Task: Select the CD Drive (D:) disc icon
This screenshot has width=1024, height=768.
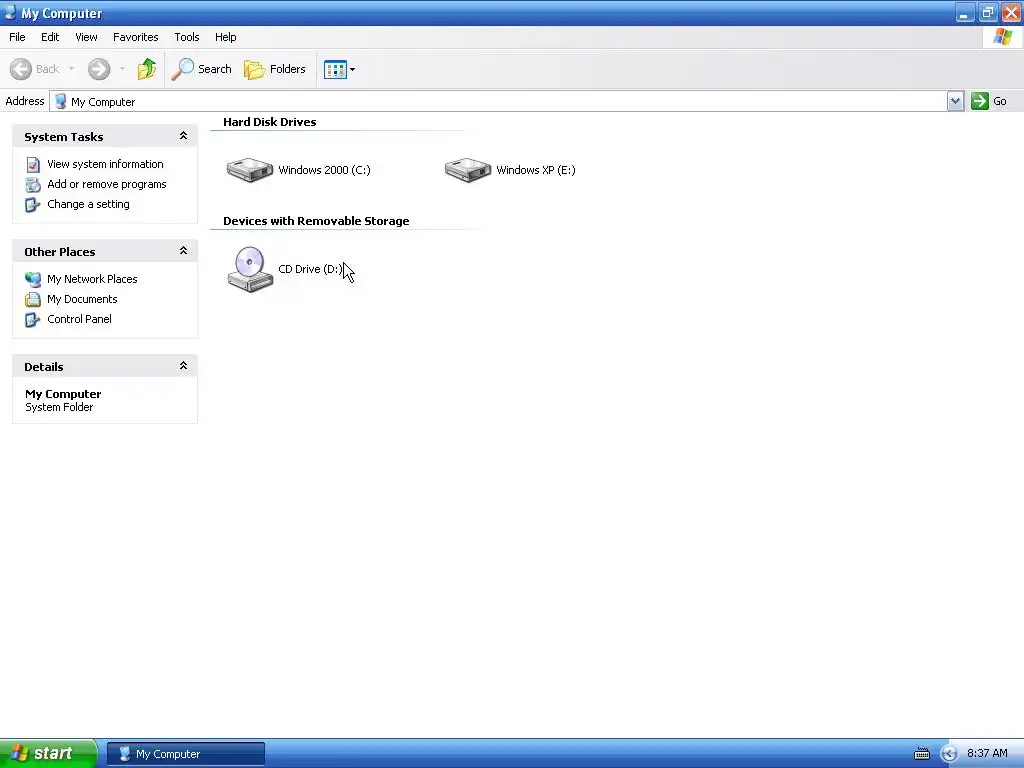Action: pyautogui.click(x=249, y=269)
